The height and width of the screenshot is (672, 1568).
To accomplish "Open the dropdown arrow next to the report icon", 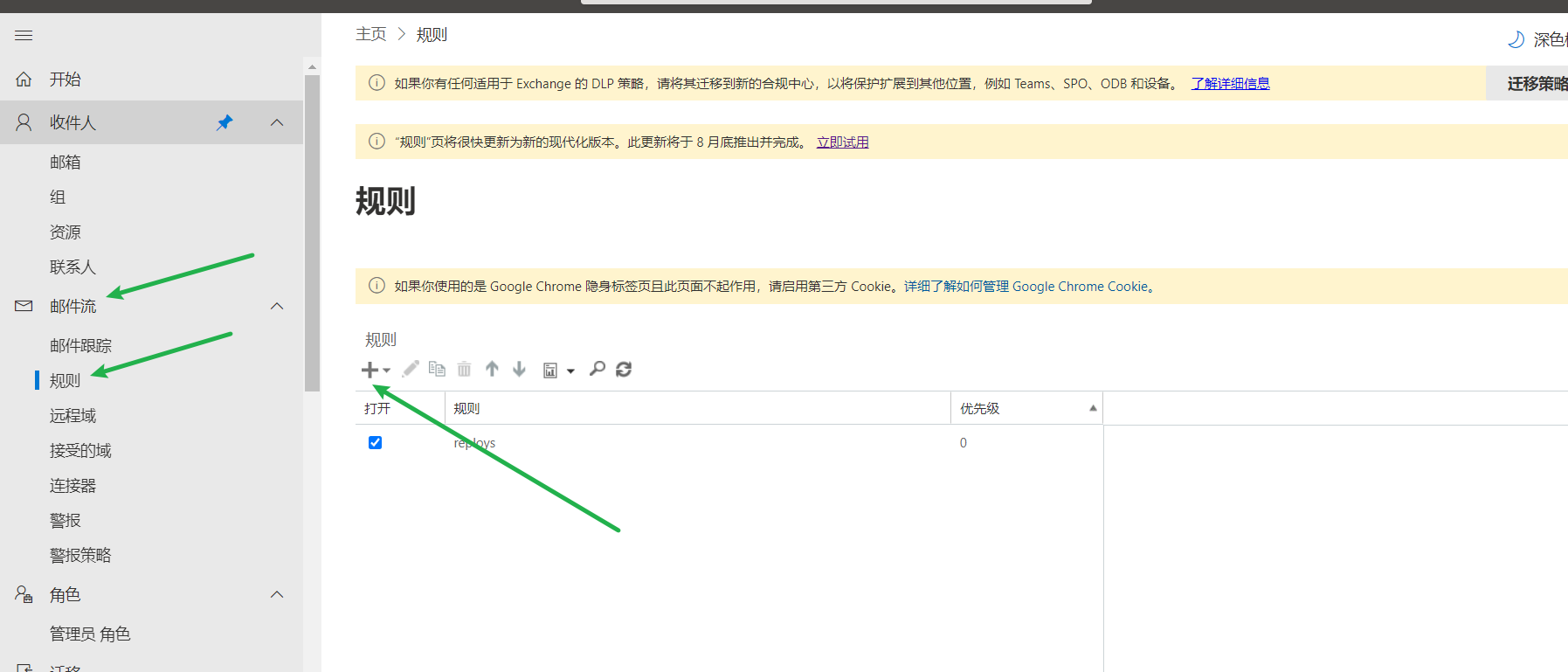I will pyautogui.click(x=570, y=371).
